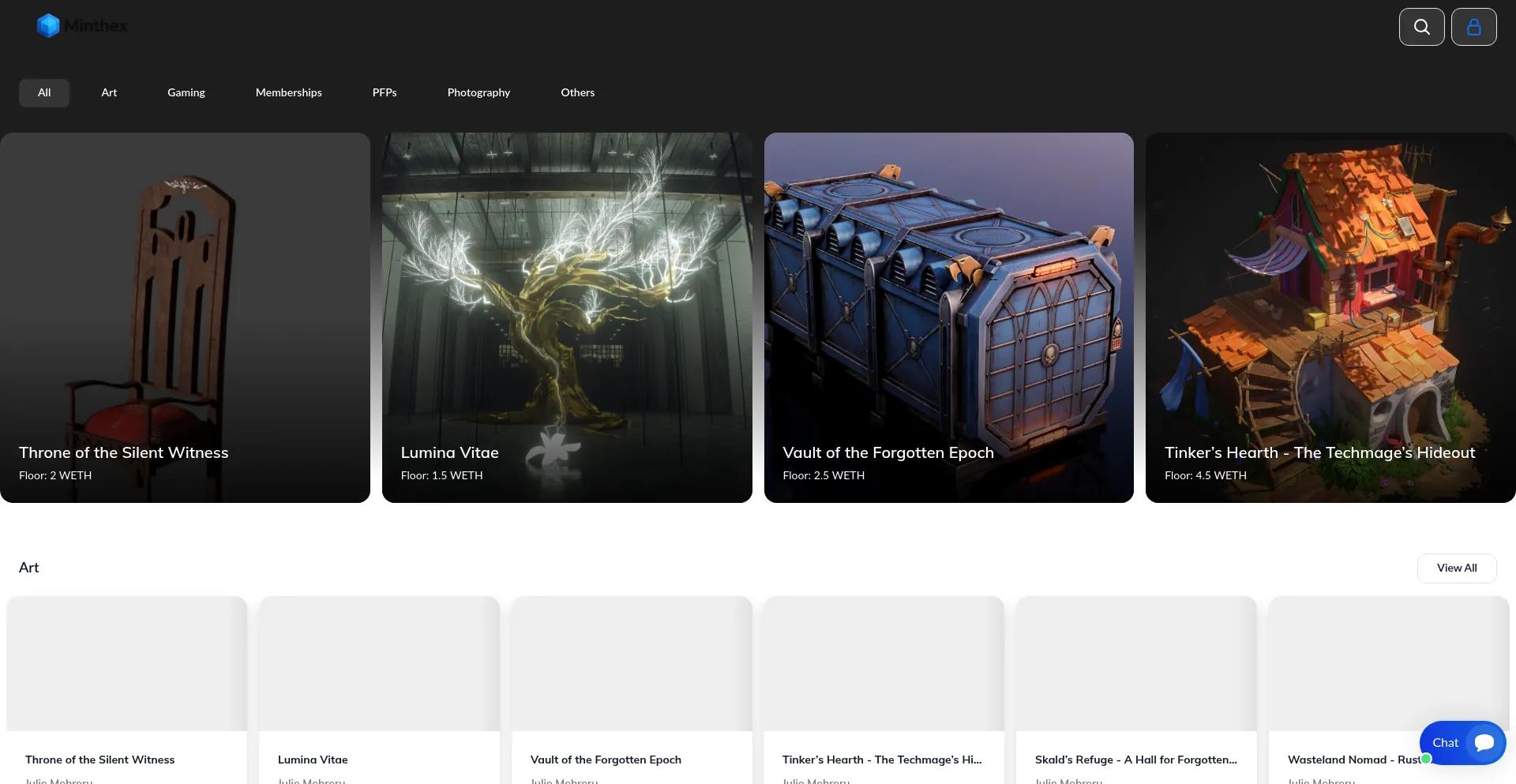1516x784 pixels.
Task: Open the Chat bubble widget
Action: [1462, 742]
